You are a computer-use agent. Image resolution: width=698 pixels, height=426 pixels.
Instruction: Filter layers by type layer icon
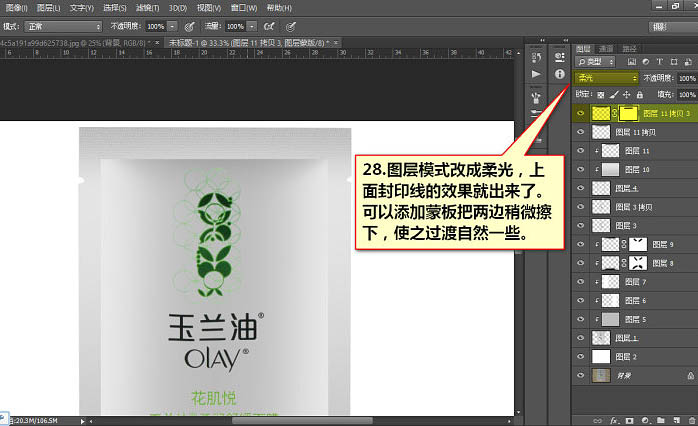(660, 62)
